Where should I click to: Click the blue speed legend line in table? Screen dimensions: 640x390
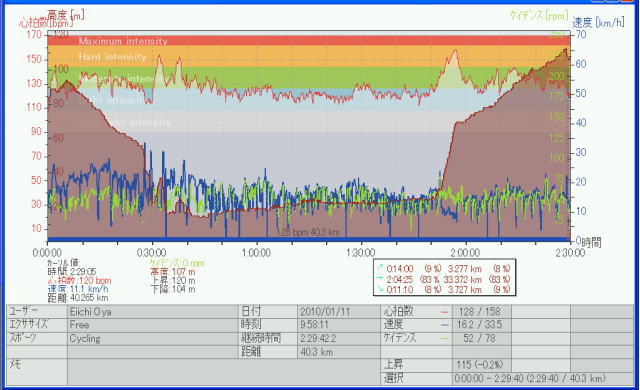click(x=444, y=325)
